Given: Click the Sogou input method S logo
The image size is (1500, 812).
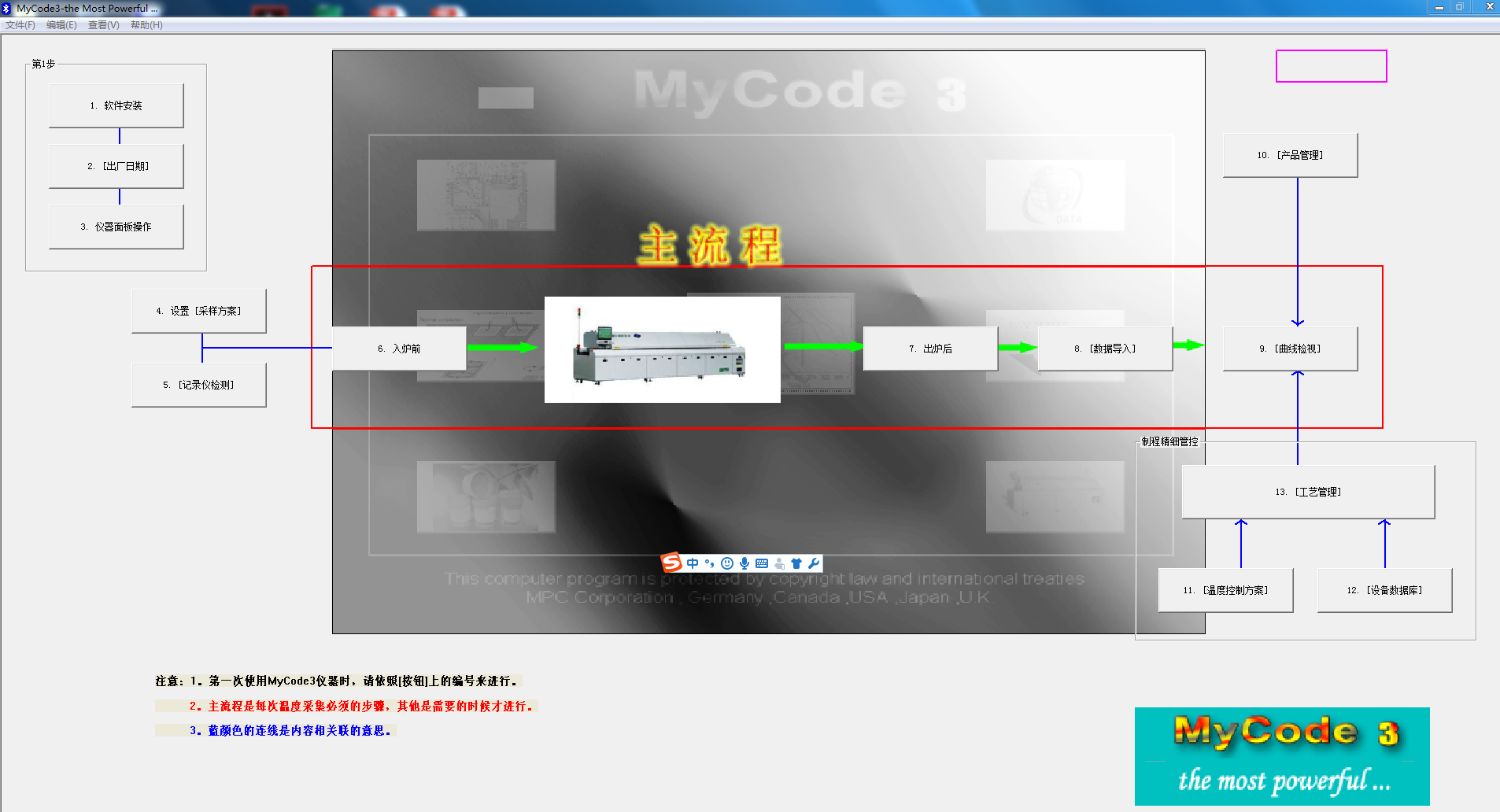Looking at the screenshot, I should tap(671, 562).
